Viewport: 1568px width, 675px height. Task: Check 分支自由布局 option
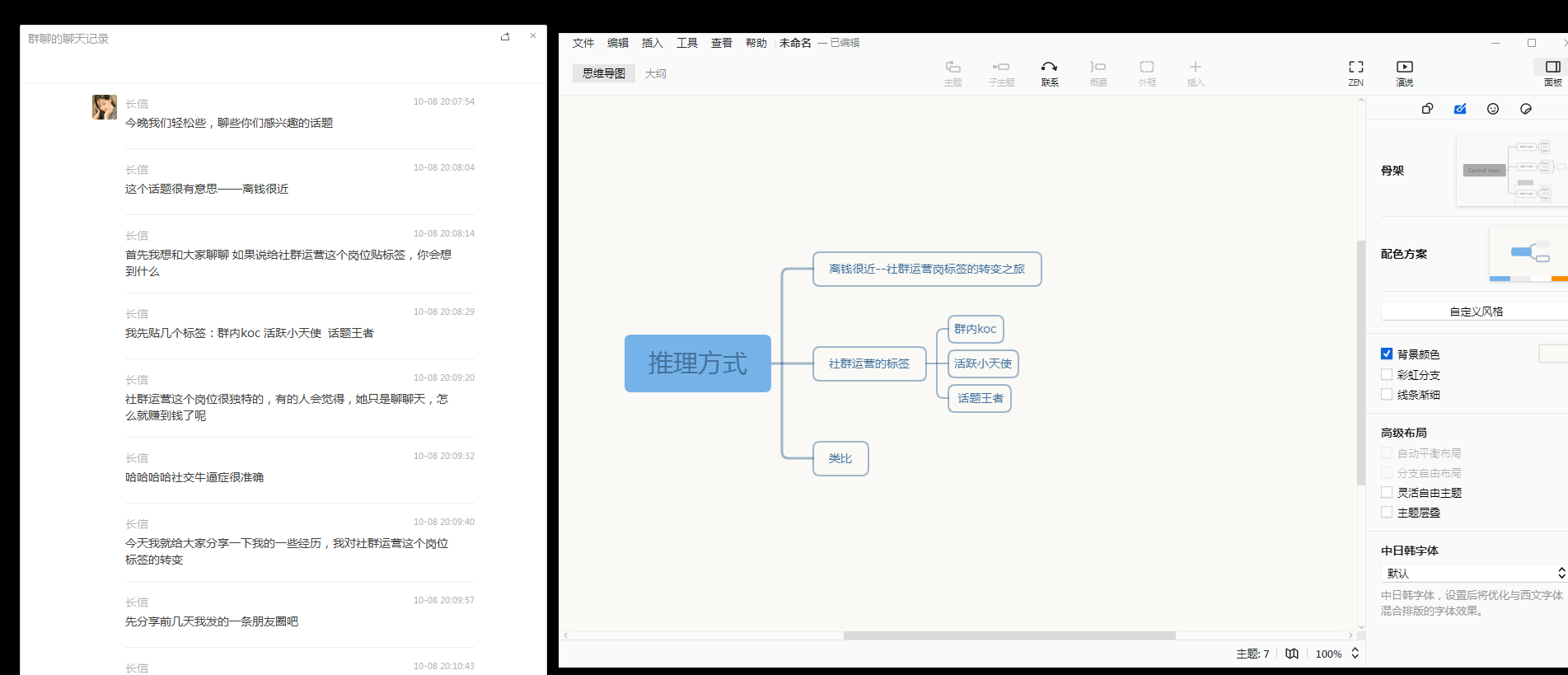pyautogui.click(x=1387, y=472)
